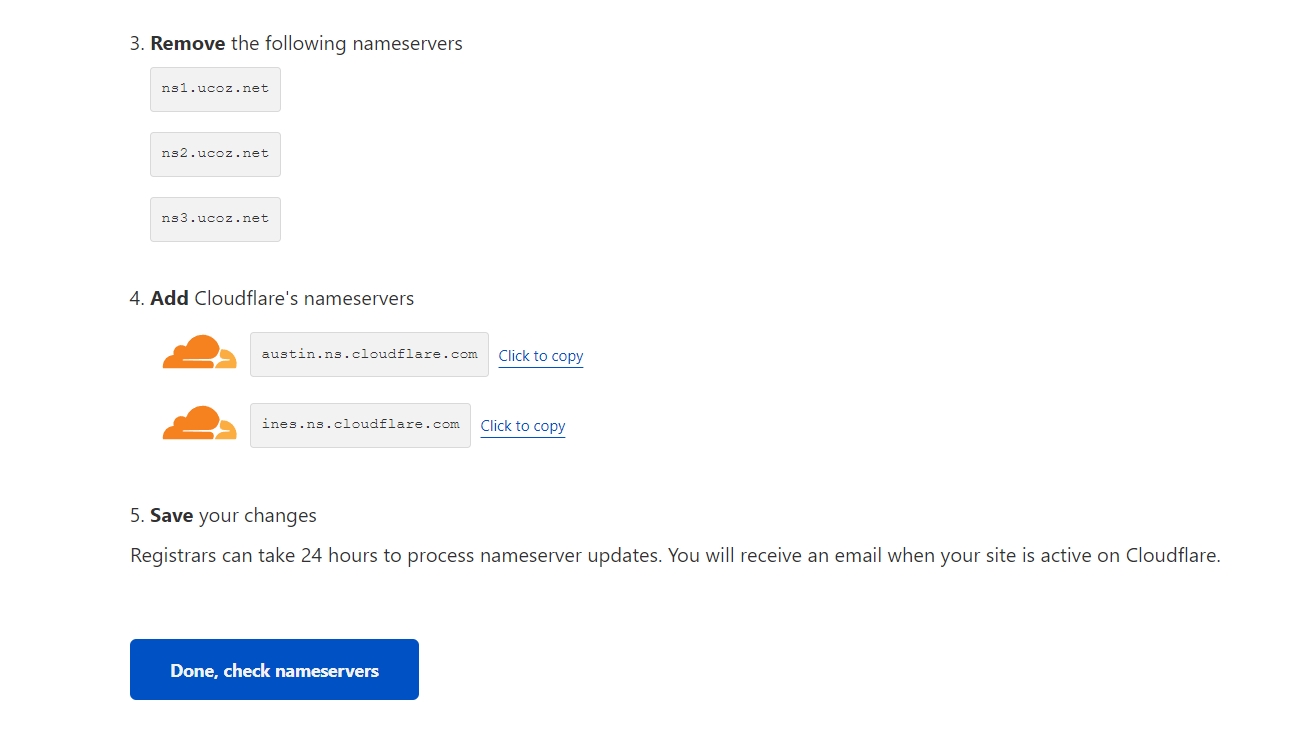Click the text "your changes" in step 5

pos(257,516)
